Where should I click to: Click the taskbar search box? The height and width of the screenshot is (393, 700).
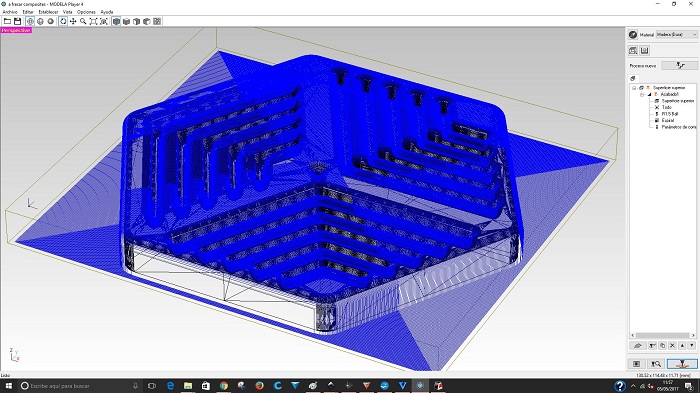pos(80,385)
